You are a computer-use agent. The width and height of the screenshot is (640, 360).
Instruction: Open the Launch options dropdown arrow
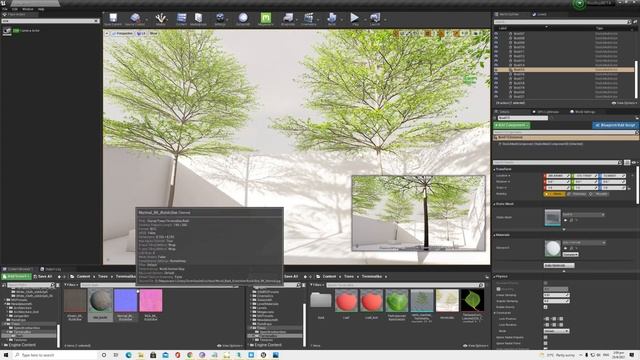[x=385, y=19]
